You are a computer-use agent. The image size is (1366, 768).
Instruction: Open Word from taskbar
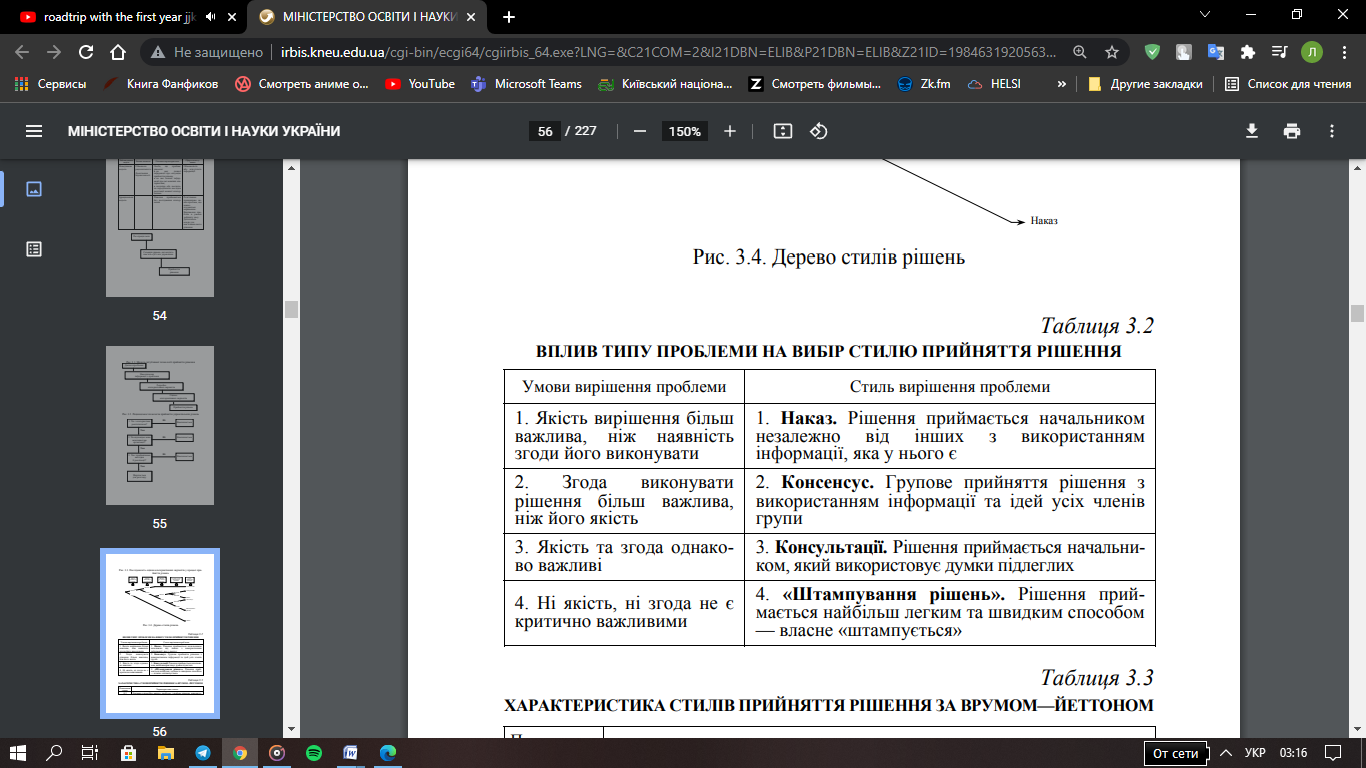[351, 752]
